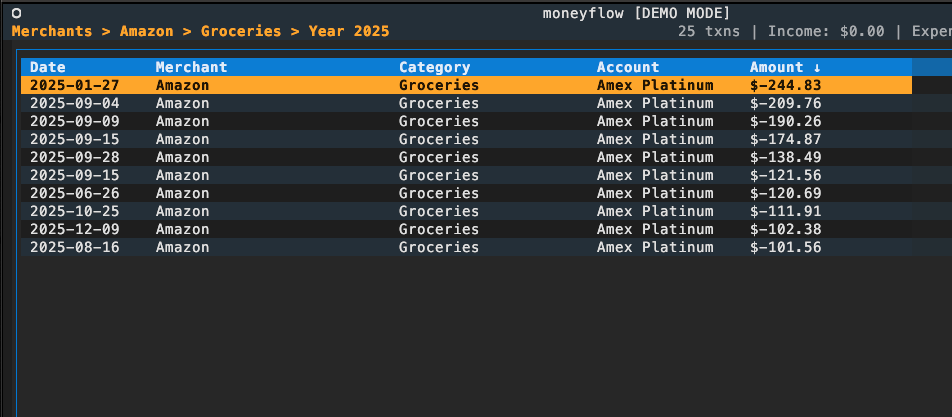The width and height of the screenshot is (952, 417).
Task: Sort by the Category column header
Action: pos(435,67)
